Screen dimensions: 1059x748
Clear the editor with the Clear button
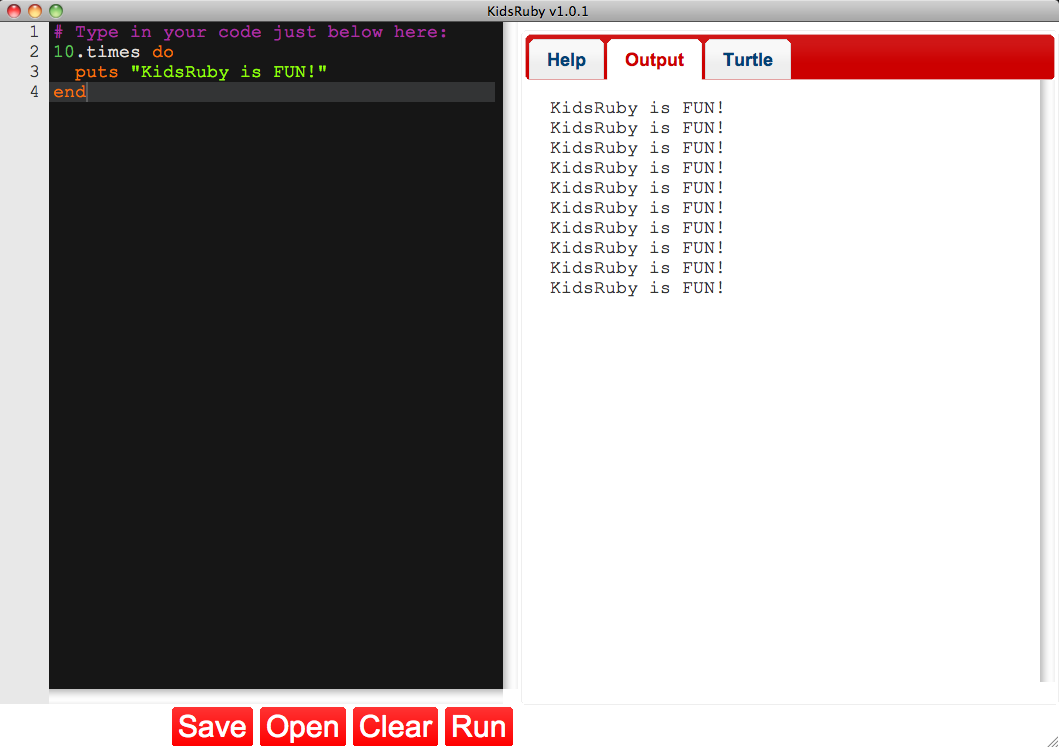pyautogui.click(x=395, y=726)
